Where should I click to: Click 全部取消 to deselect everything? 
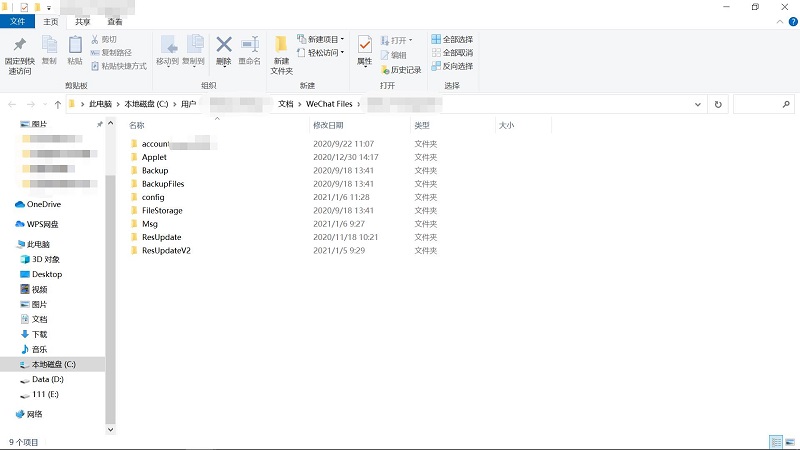coord(452,52)
